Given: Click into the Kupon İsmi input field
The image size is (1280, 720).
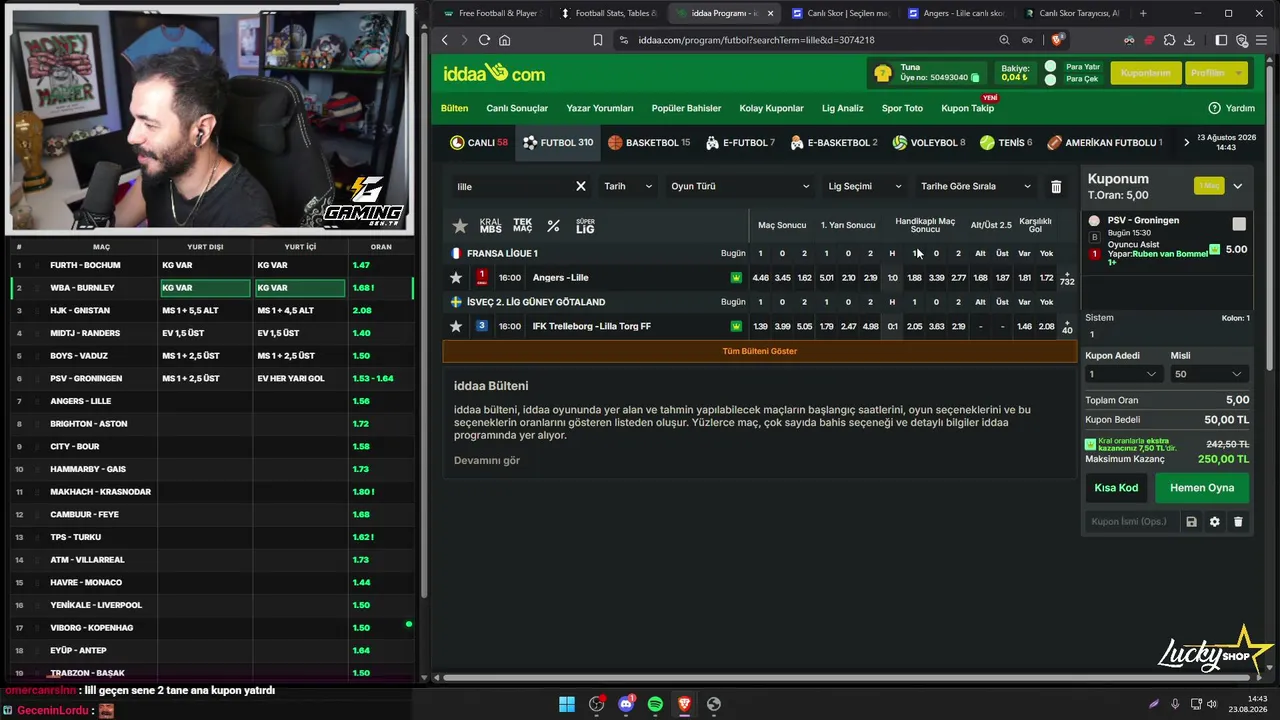Looking at the screenshot, I should (x=1130, y=522).
